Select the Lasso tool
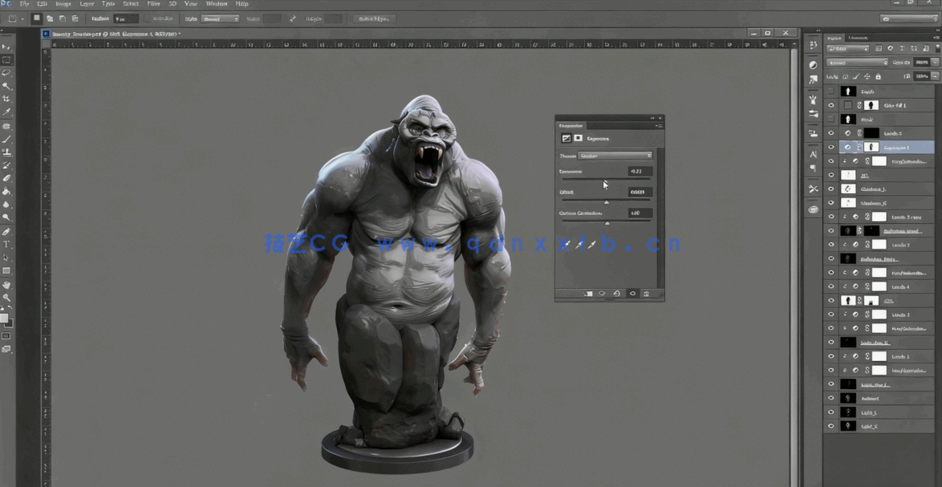 (x=6, y=73)
